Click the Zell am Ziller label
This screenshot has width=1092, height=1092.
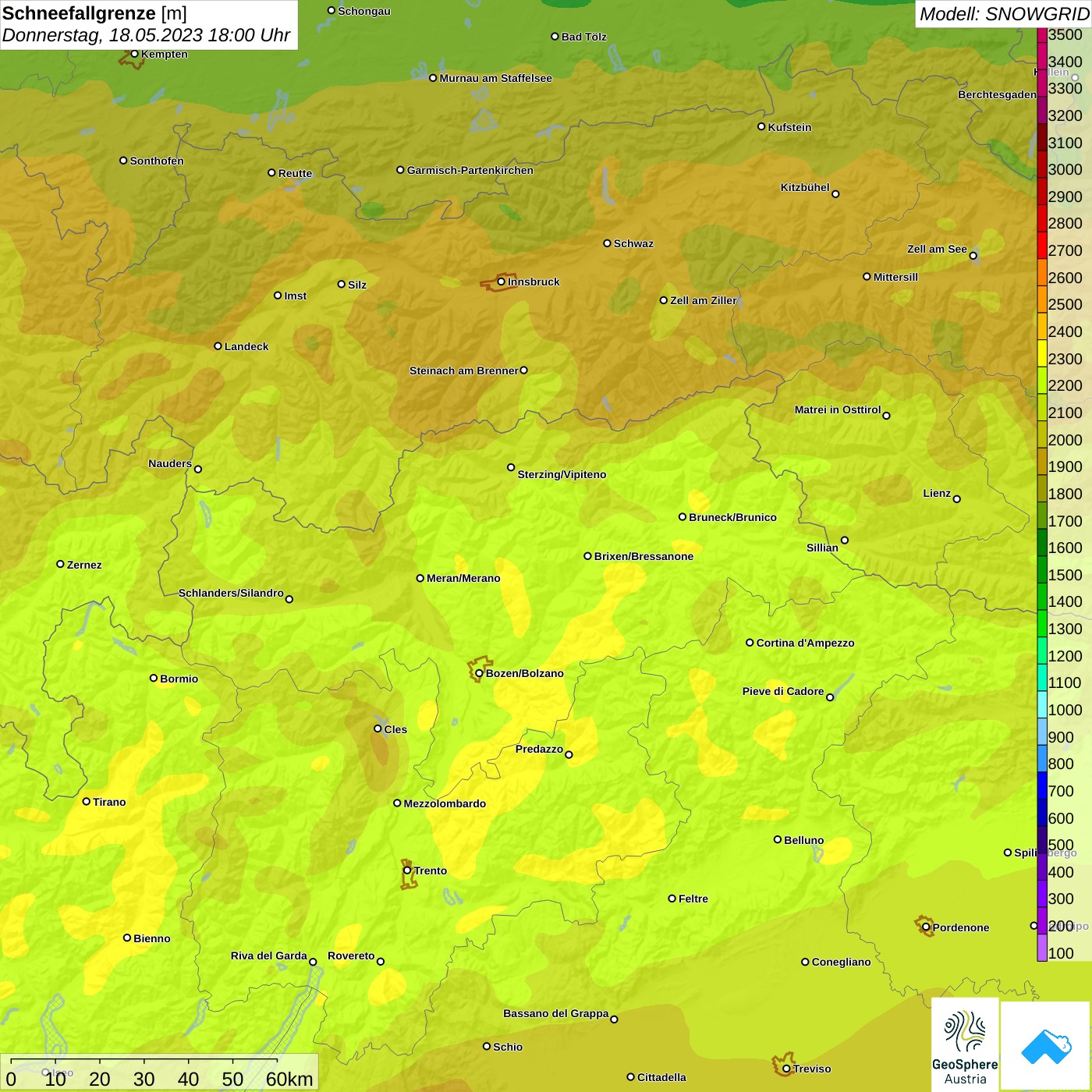tap(703, 300)
